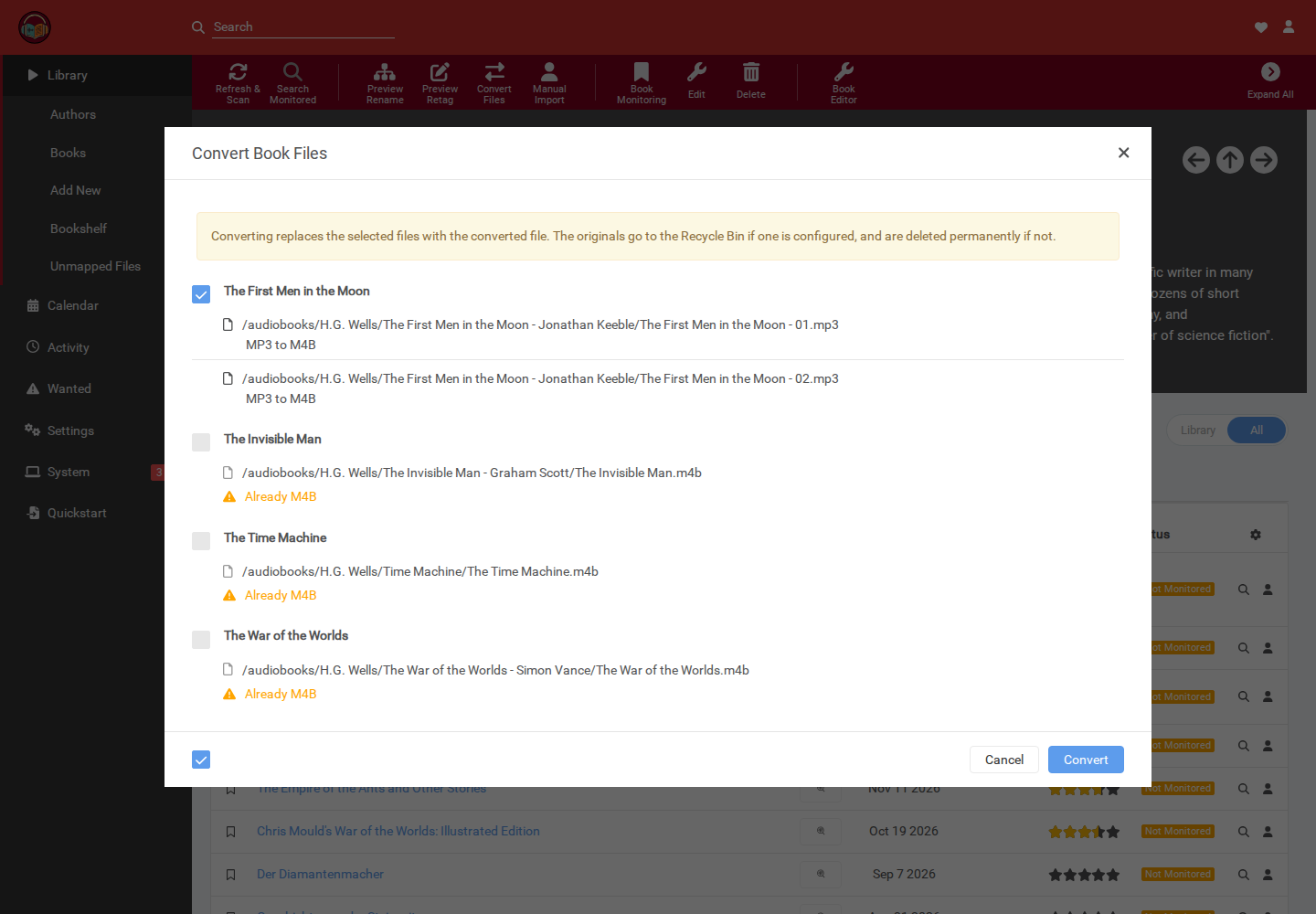The image size is (1316, 914).
Task: Click the donate heart icon
Action: tap(1261, 27)
